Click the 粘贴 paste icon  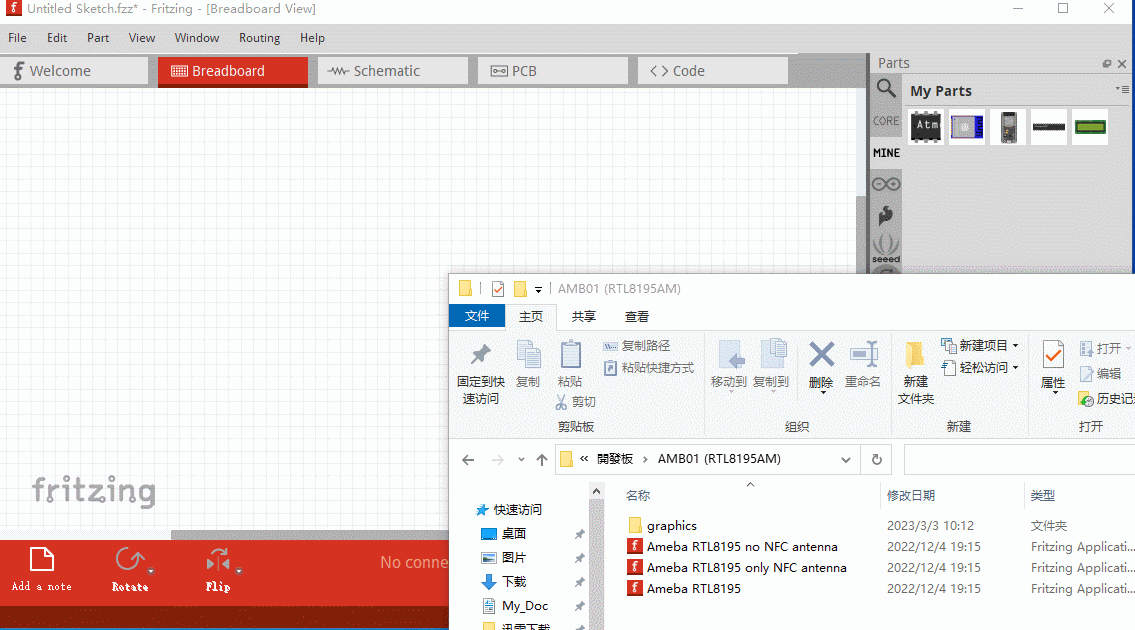point(570,355)
